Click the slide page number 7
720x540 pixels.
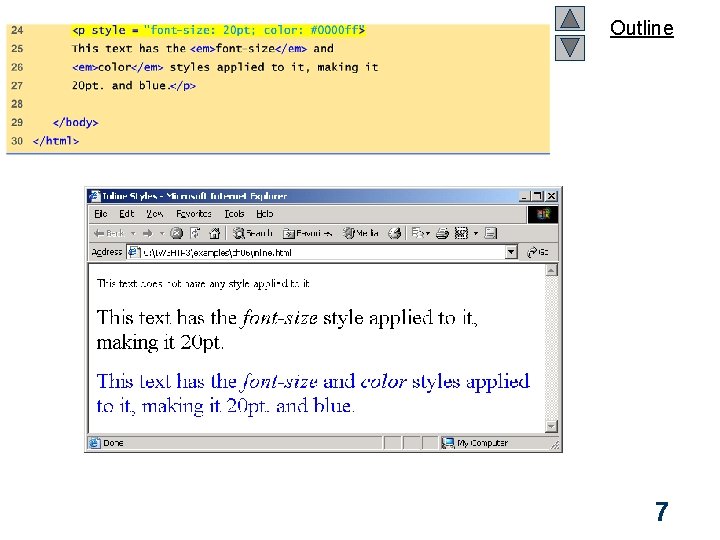(x=661, y=512)
